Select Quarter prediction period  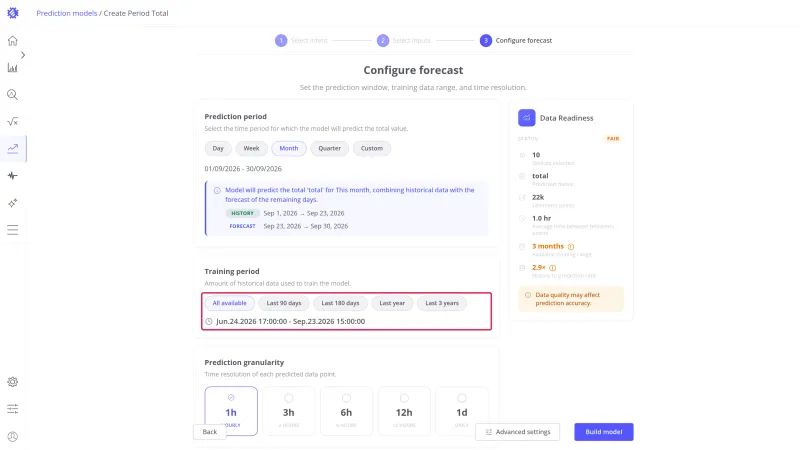tap(330, 148)
